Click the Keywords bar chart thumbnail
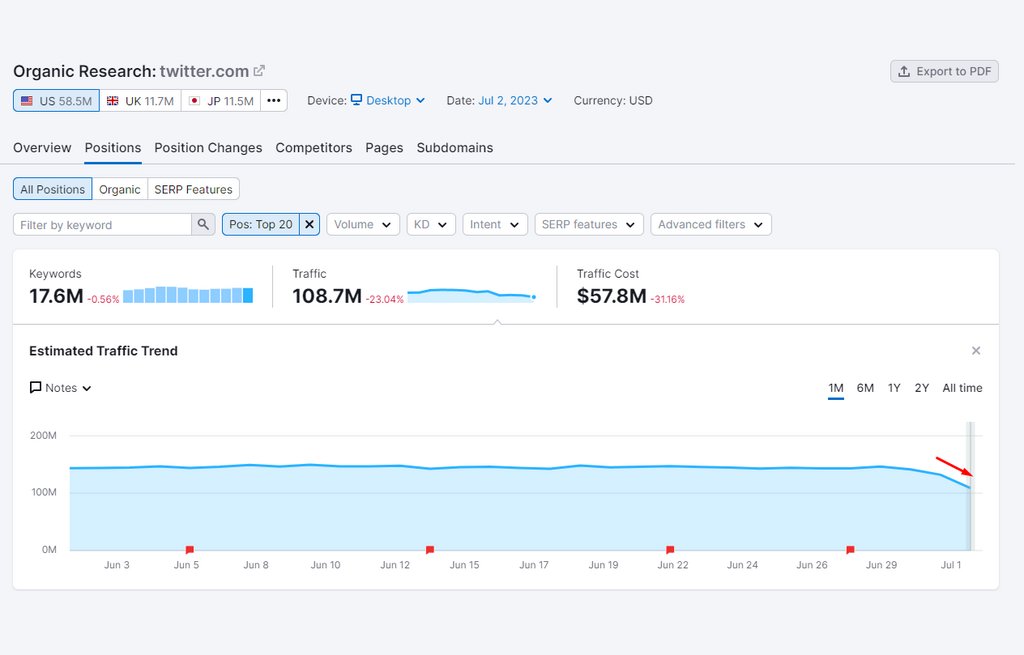The image size is (1024, 655). pos(188,295)
